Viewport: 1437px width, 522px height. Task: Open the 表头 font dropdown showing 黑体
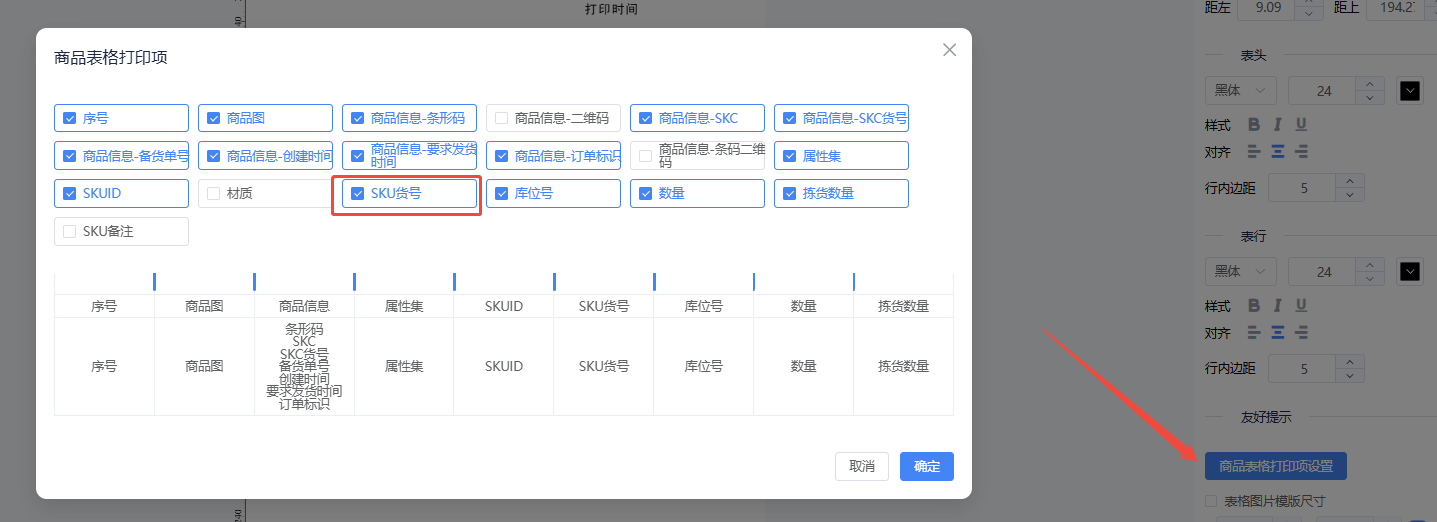[1240, 90]
